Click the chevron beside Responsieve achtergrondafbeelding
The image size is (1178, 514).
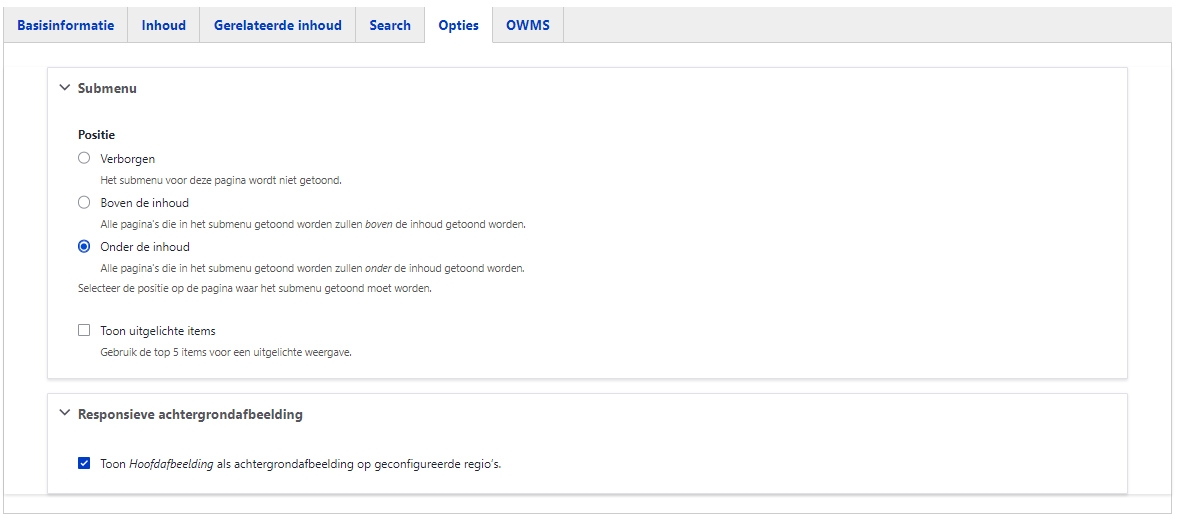65,413
